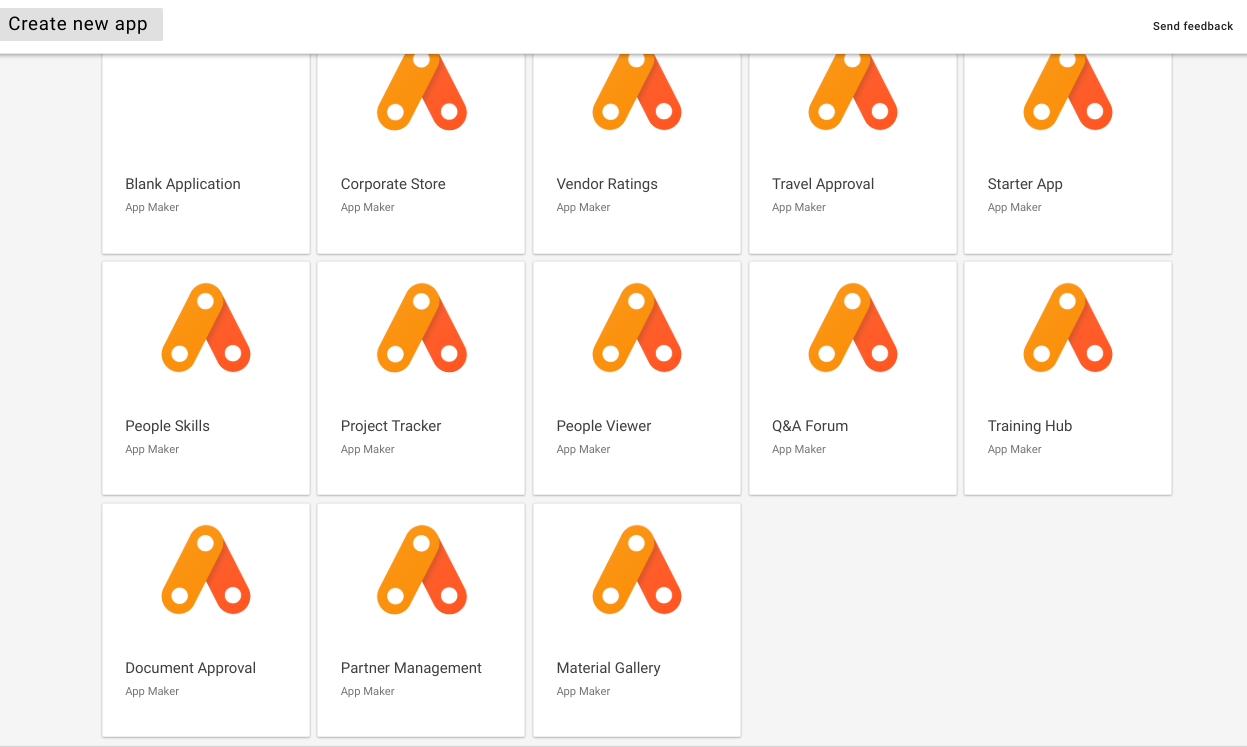
Task: Click the Starter App App Maker icon
Action: [1068, 92]
